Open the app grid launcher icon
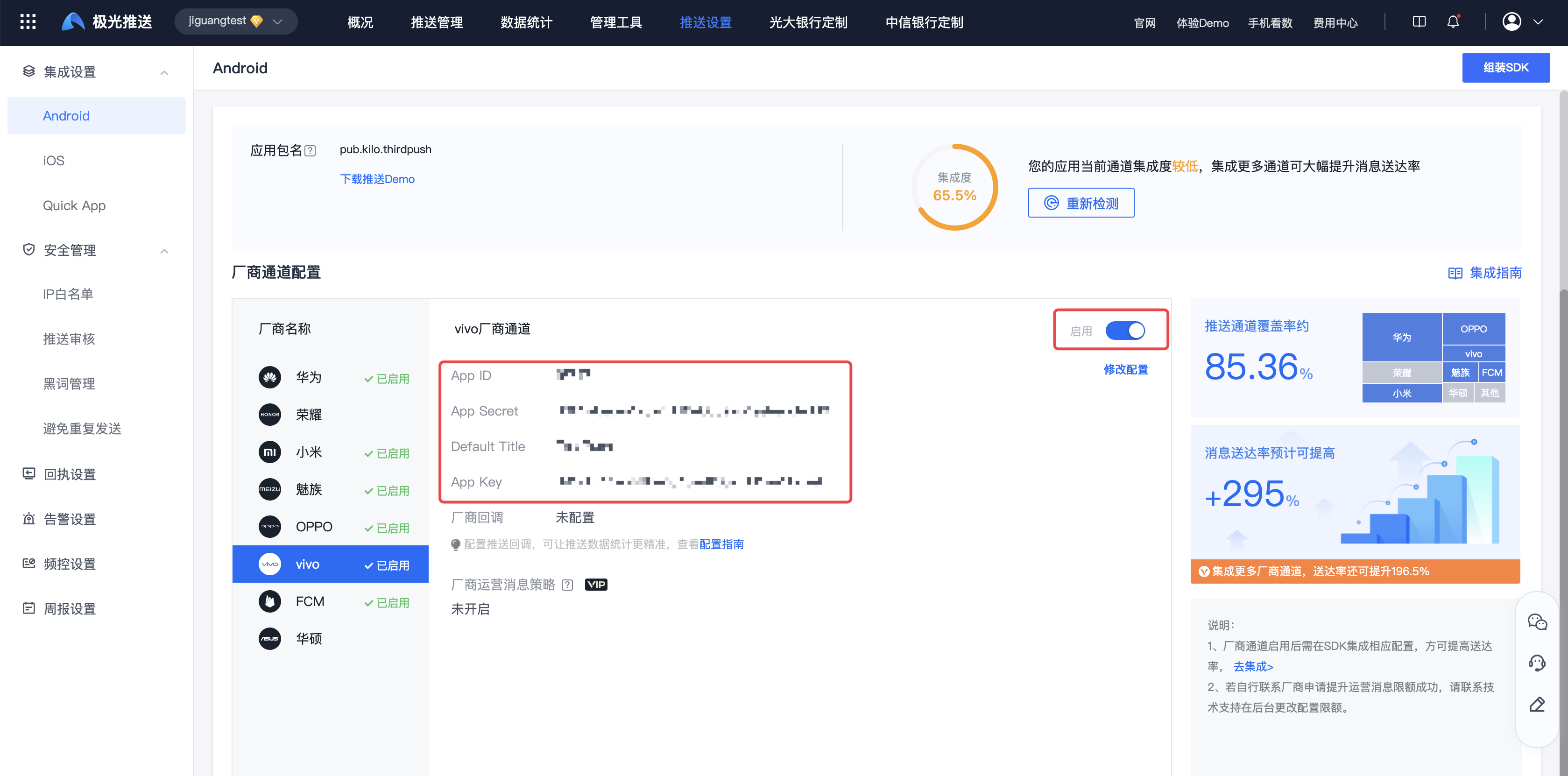 pyautogui.click(x=28, y=22)
